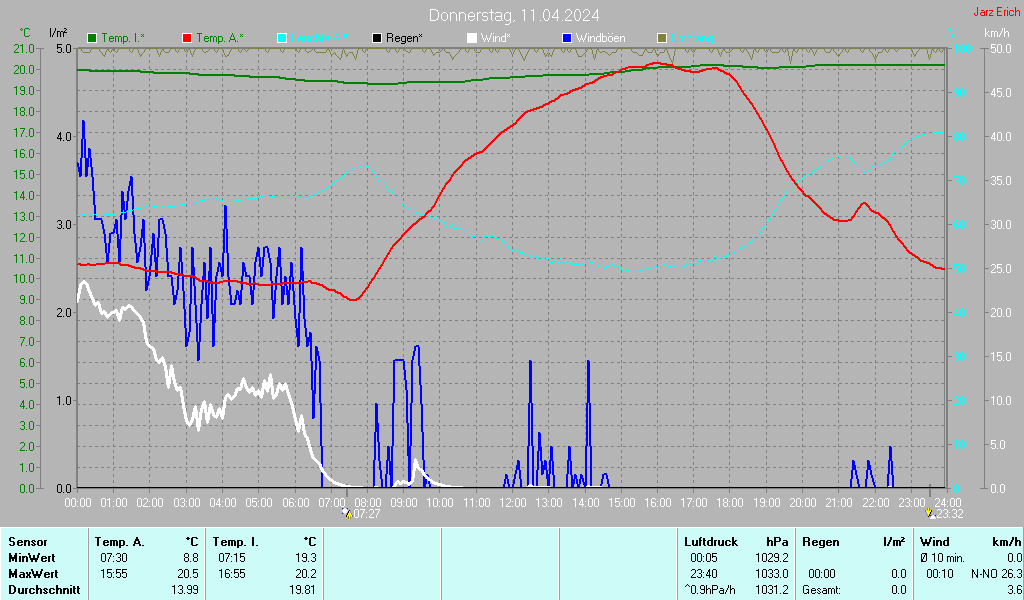This screenshot has height=600, width=1024.
Task: Click the '21.0' temperature axis value
Action: [x=24, y=49]
